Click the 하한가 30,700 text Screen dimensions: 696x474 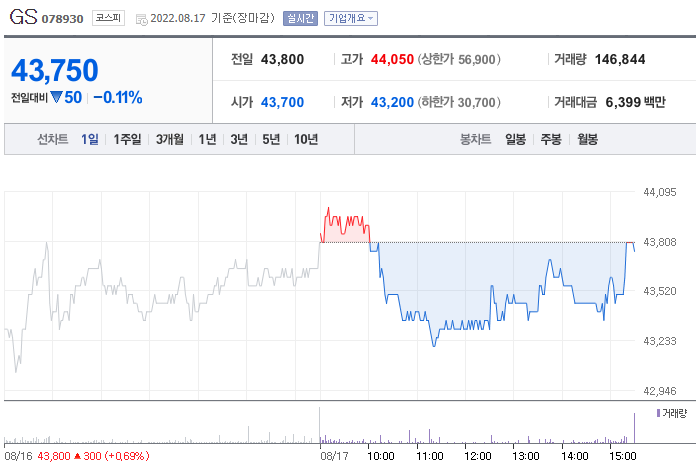point(459,103)
